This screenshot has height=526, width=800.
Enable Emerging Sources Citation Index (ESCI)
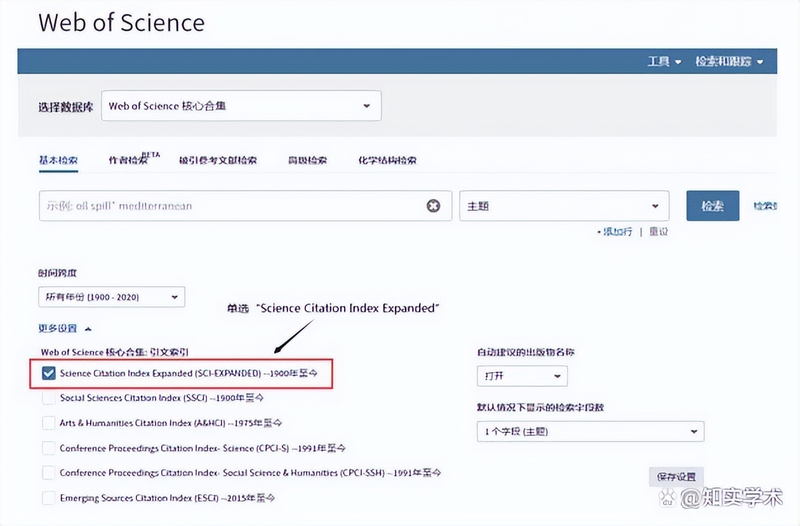(49, 497)
